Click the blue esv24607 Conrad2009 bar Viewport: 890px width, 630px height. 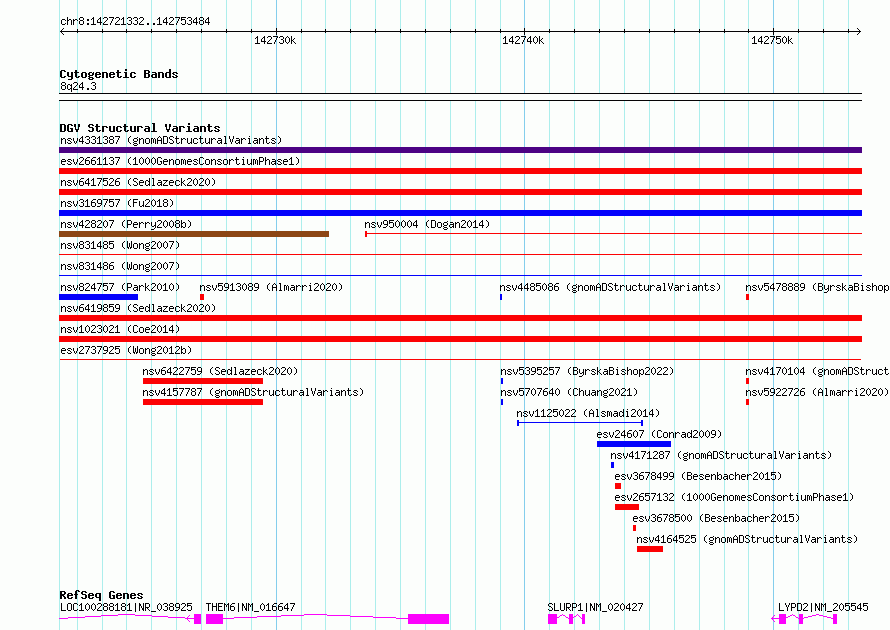pyautogui.click(x=634, y=444)
